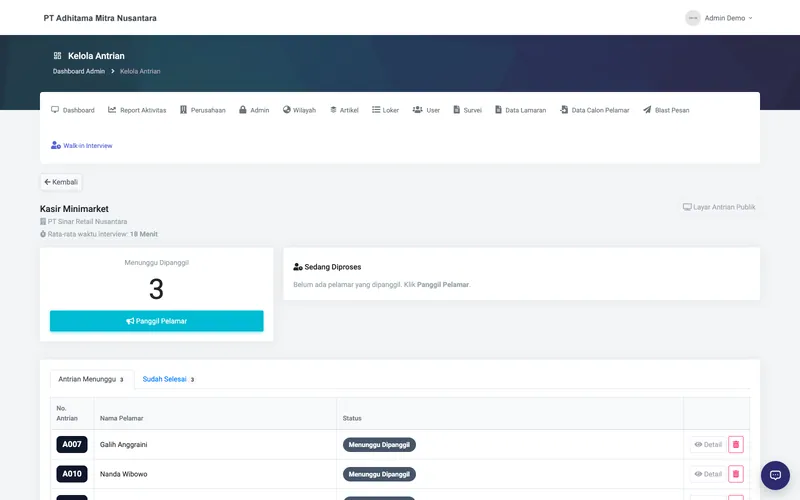Delete queue entry A007 Galih Anggraini
The height and width of the screenshot is (500, 800).
point(736,444)
